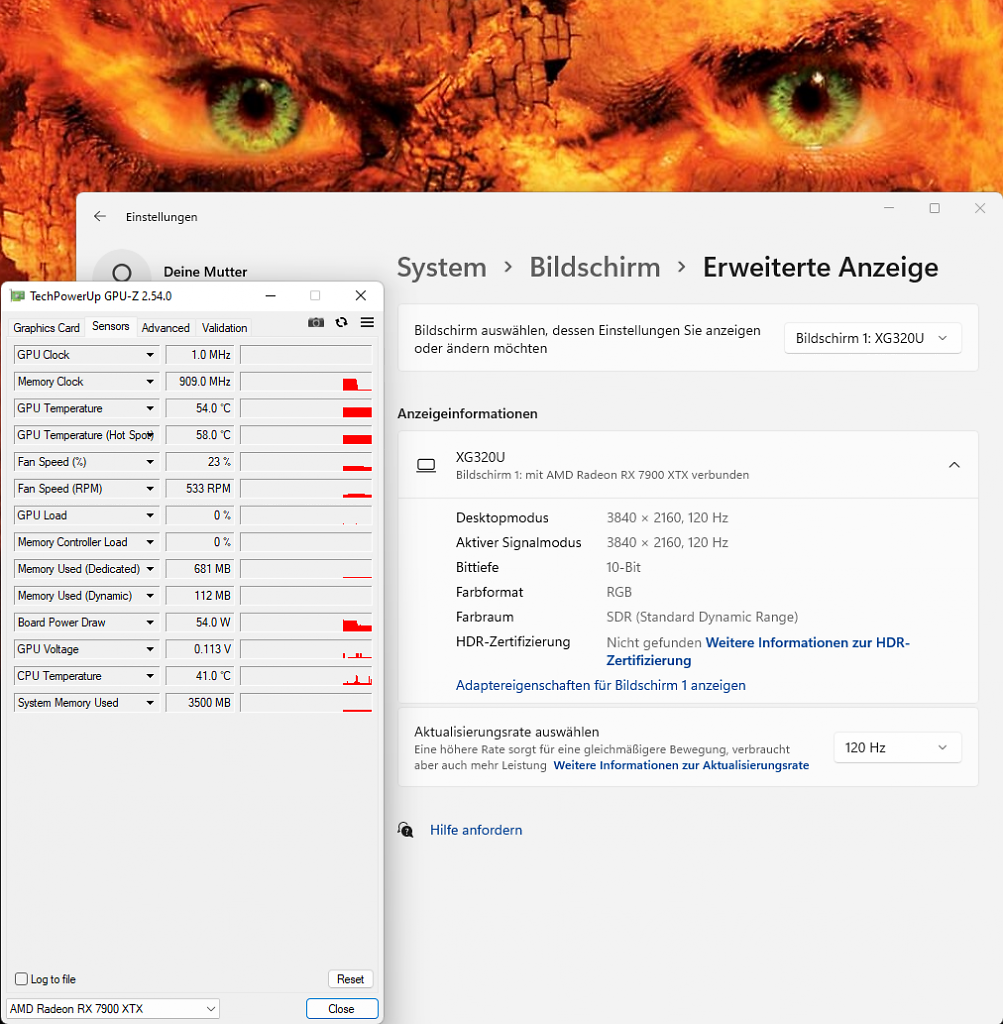Image resolution: width=1003 pixels, height=1024 pixels.
Task: Click the Board Power Draw history graph
Action: pyautogui.click(x=306, y=622)
